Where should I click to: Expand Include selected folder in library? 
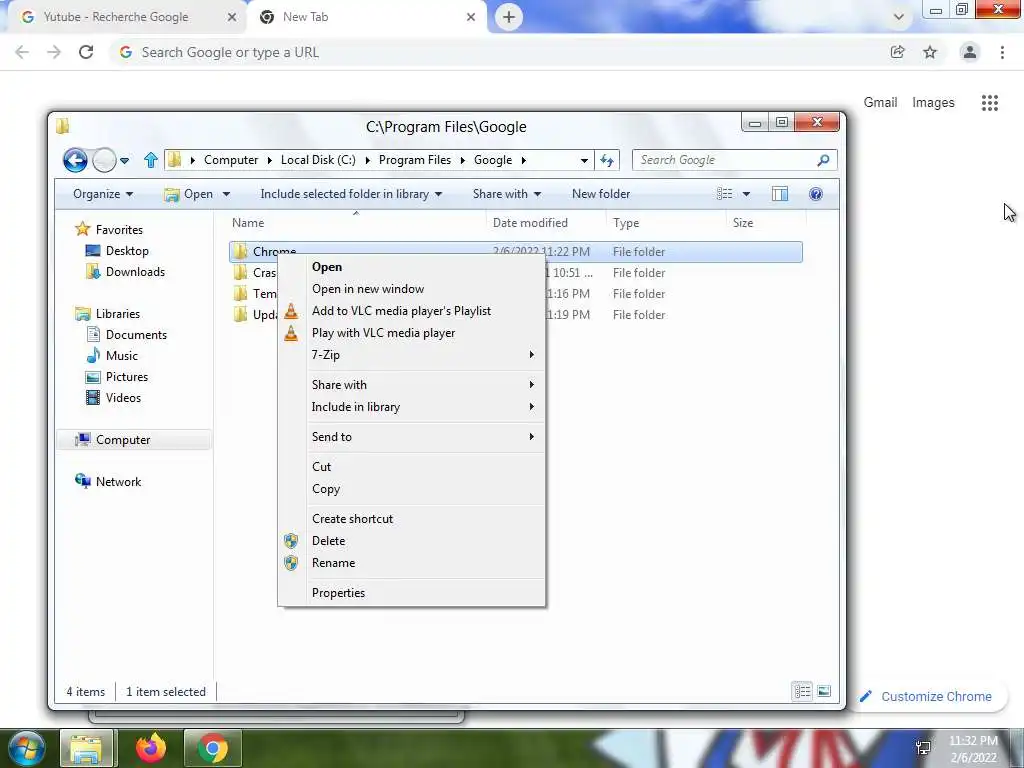click(x=351, y=194)
